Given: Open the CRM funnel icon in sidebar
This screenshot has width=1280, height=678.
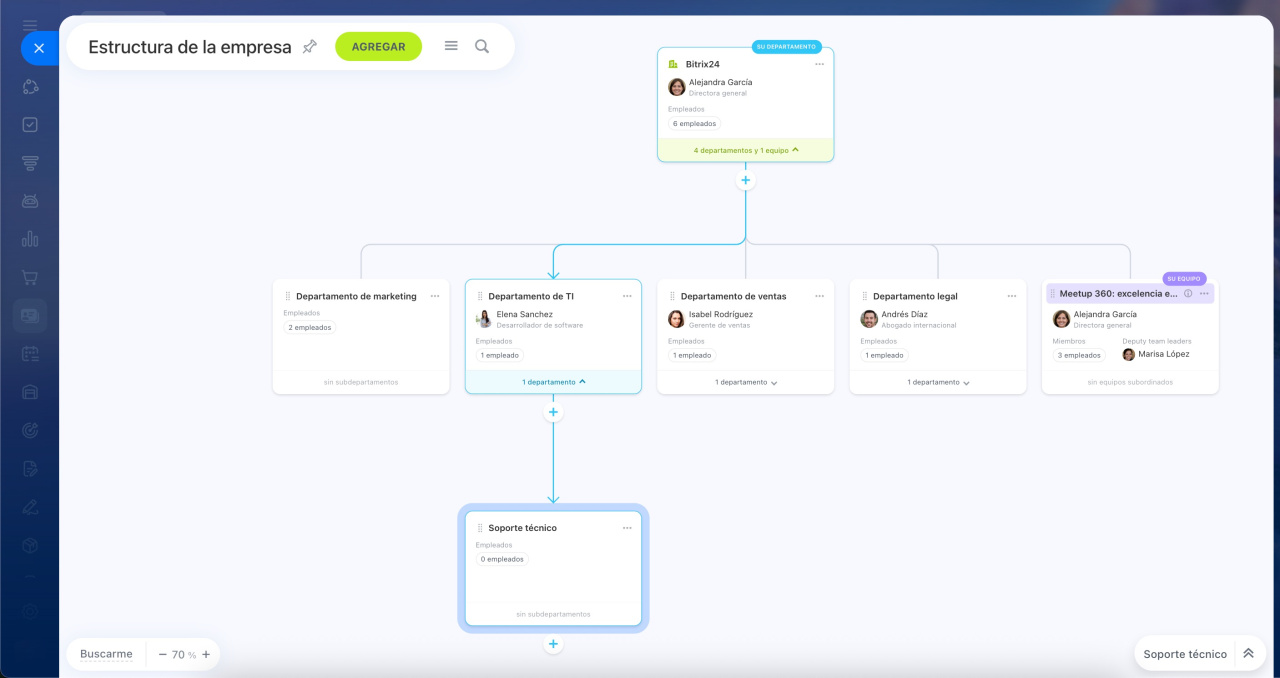Looking at the screenshot, I should click(30, 163).
